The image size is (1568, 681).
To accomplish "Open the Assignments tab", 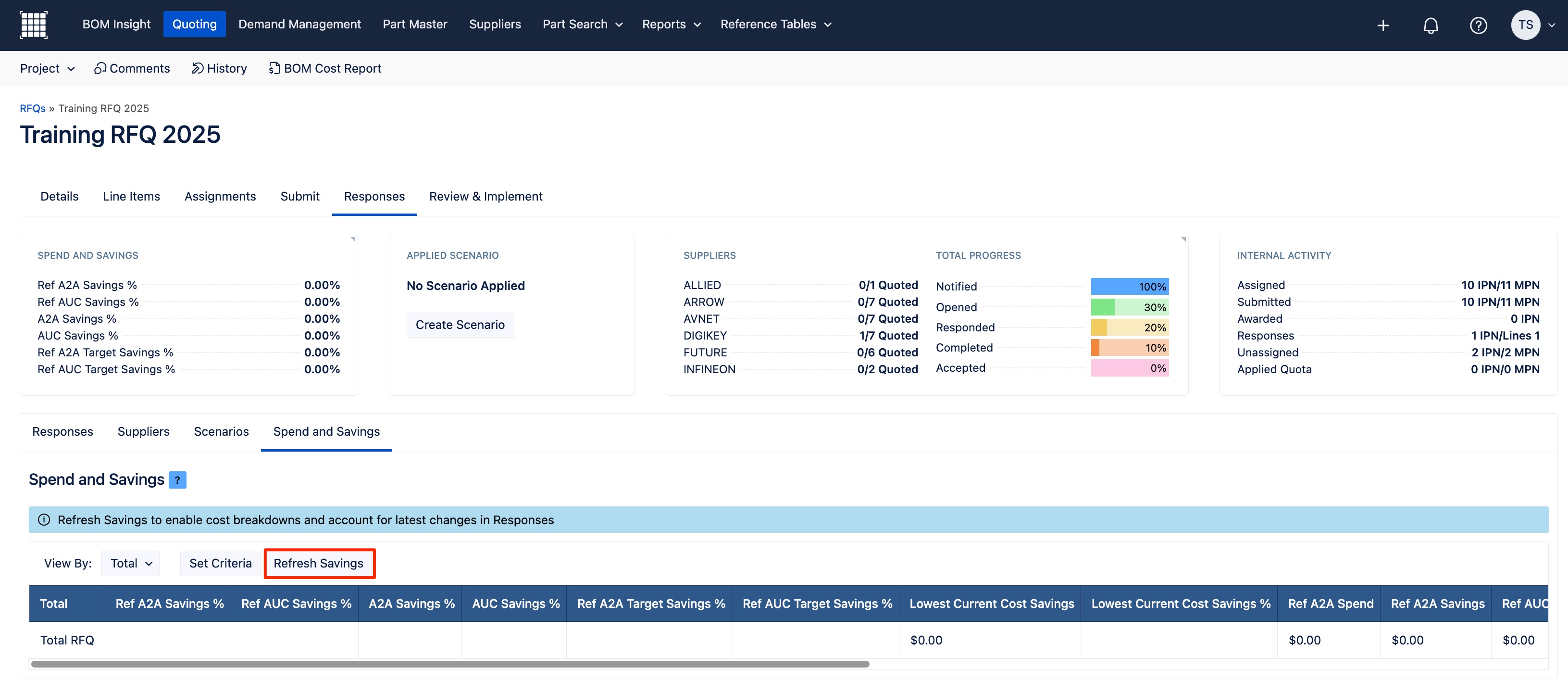I will pos(220,196).
